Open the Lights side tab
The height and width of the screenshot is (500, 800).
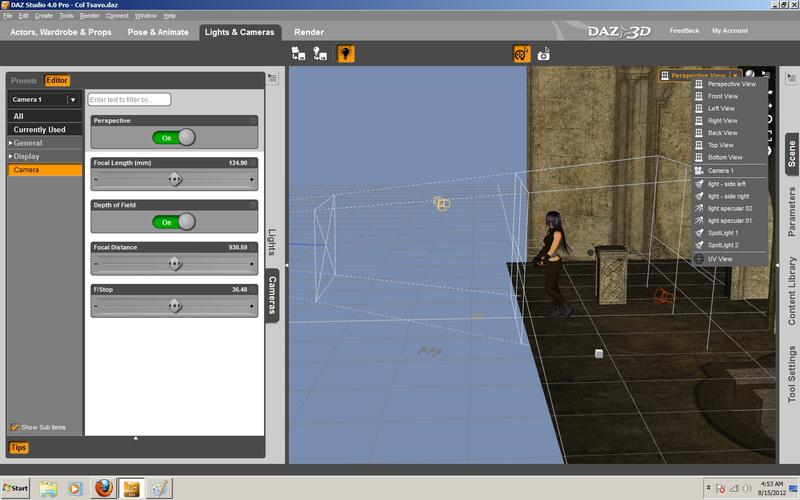(x=272, y=242)
